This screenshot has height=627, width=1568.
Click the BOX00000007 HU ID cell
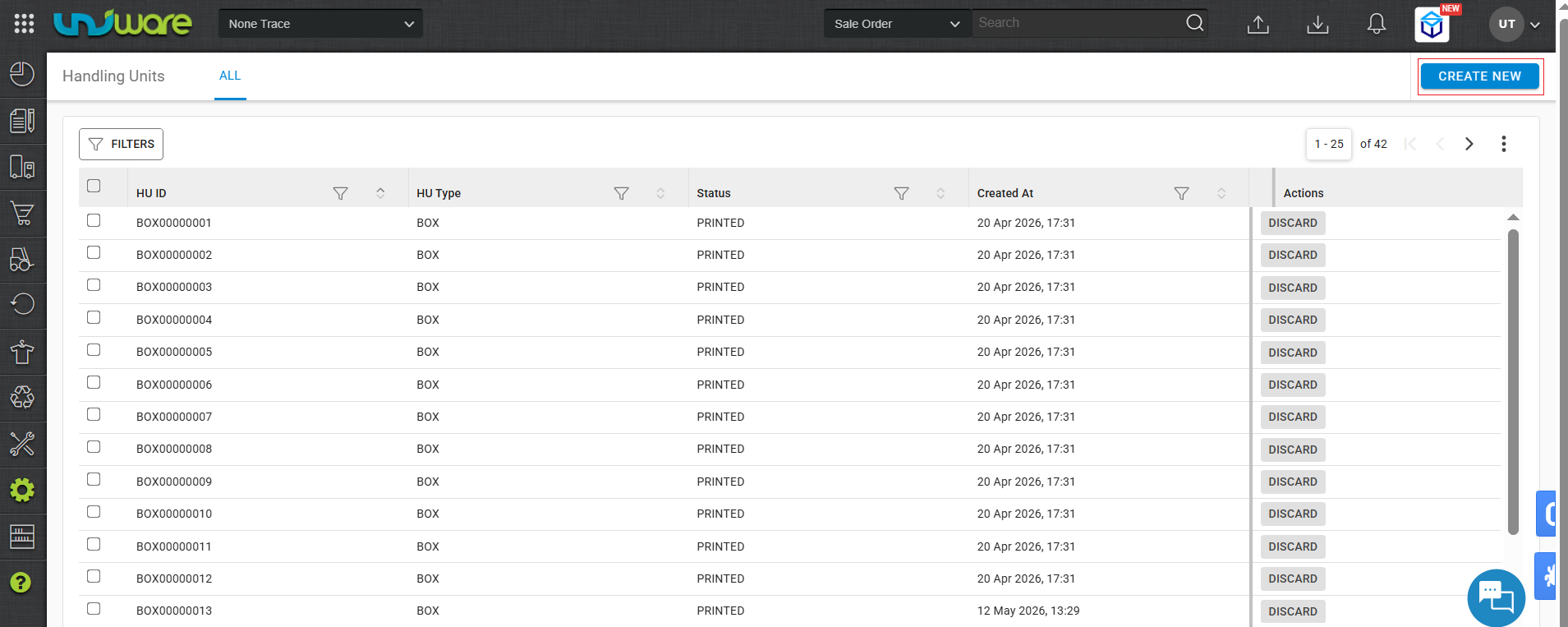[x=174, y=417]
